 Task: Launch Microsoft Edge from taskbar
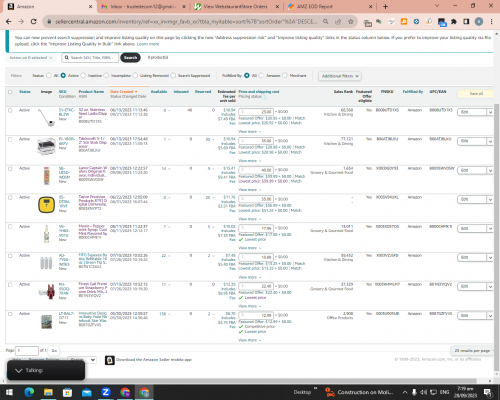pos(29,392)
